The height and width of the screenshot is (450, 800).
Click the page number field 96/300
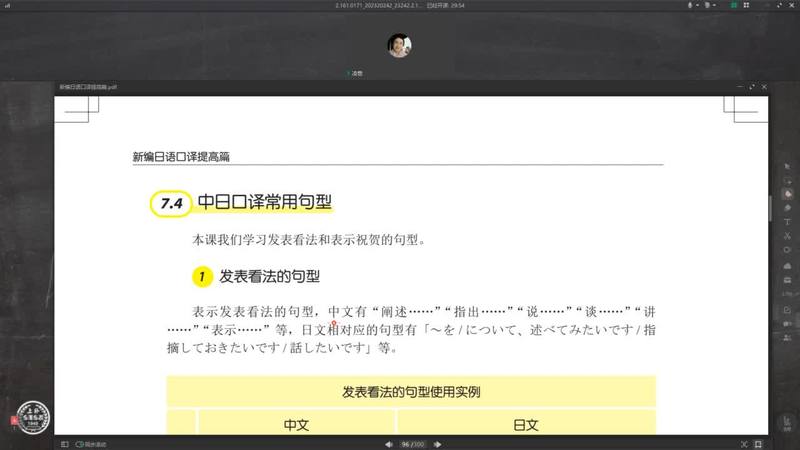click(x=412, y=443)
